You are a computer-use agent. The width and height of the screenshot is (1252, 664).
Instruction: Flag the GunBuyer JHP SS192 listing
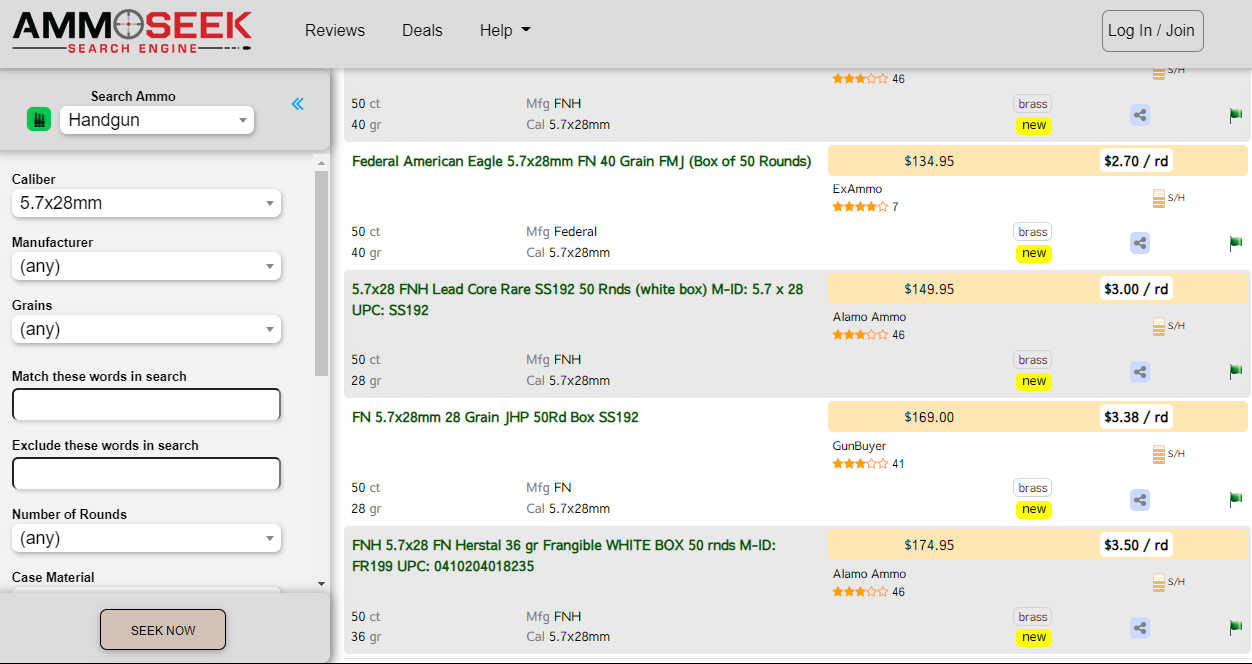1235,500
